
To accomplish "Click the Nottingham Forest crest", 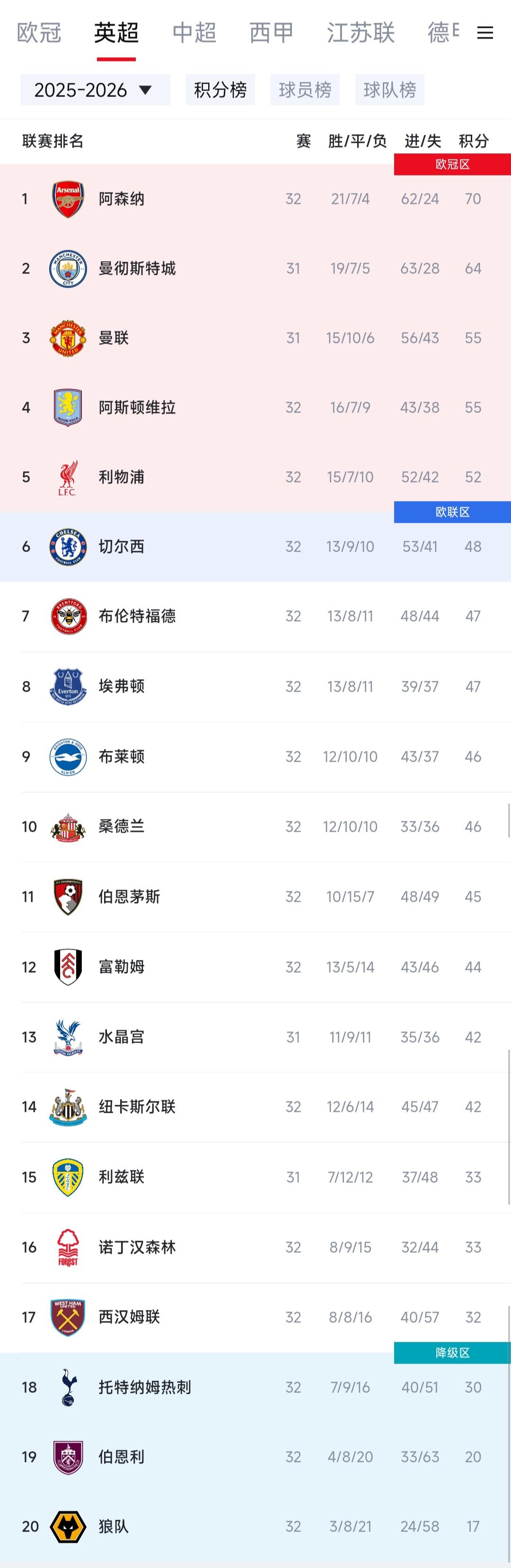I will point(69,1247).
